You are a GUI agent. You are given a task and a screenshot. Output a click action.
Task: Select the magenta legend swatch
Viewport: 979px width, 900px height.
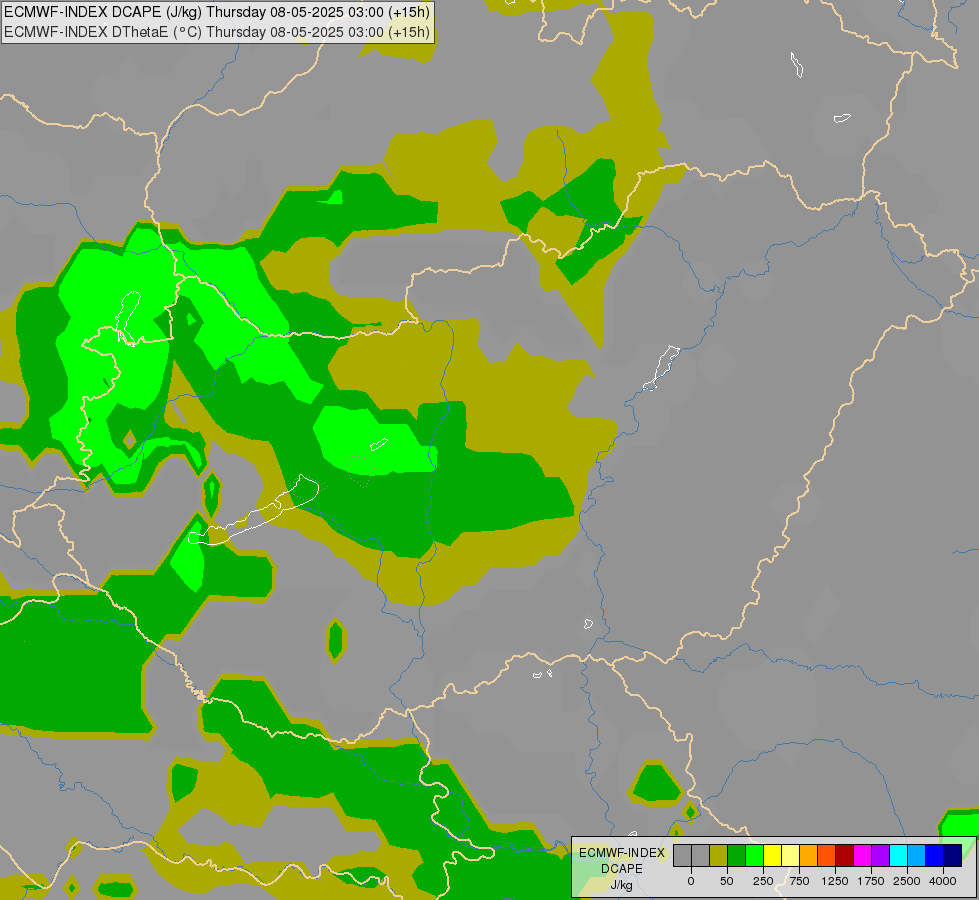(x=862, y=855)
